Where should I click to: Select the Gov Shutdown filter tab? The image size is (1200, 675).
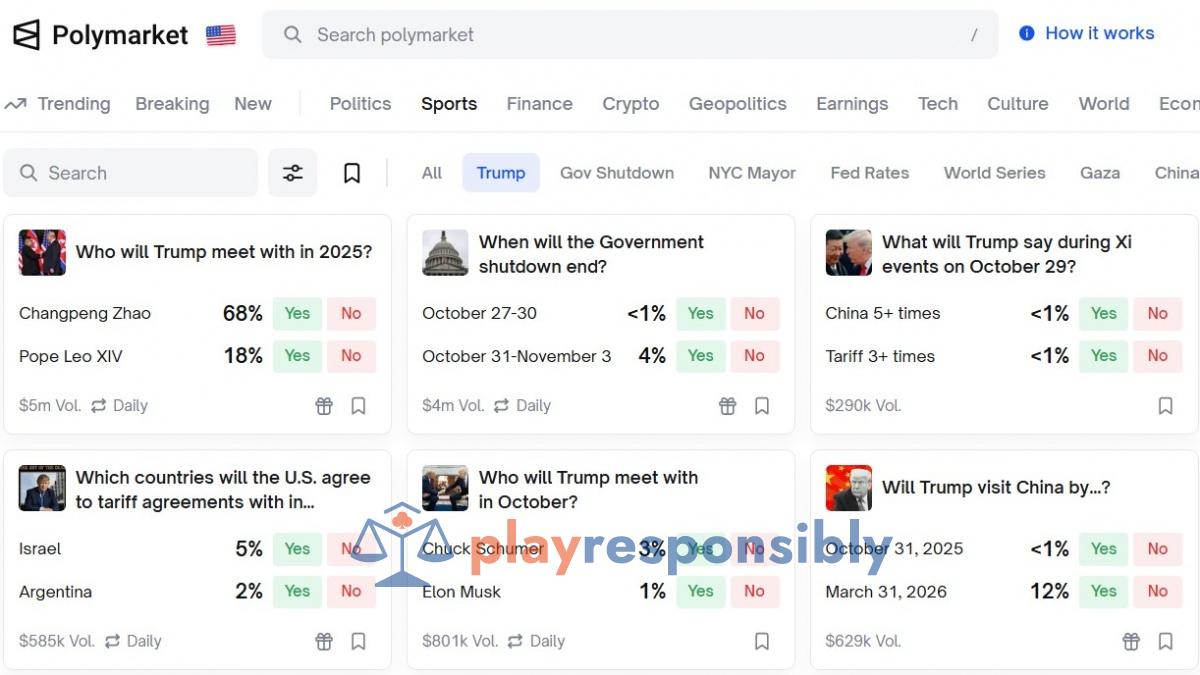[x=617, y=173]
